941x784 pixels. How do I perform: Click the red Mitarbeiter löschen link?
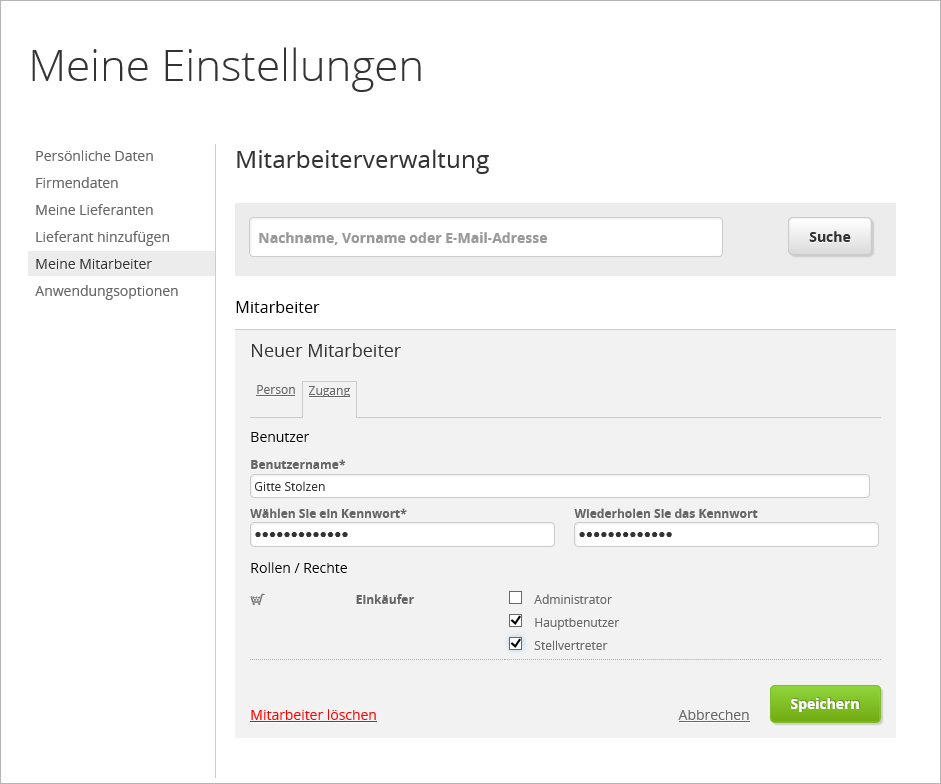313,715
